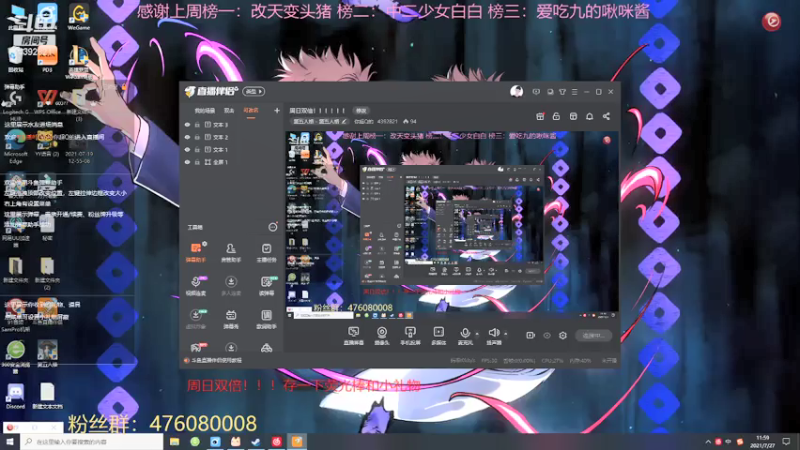Open toolbox more-options circle button

pyautogui.click(x=273, y=227)
